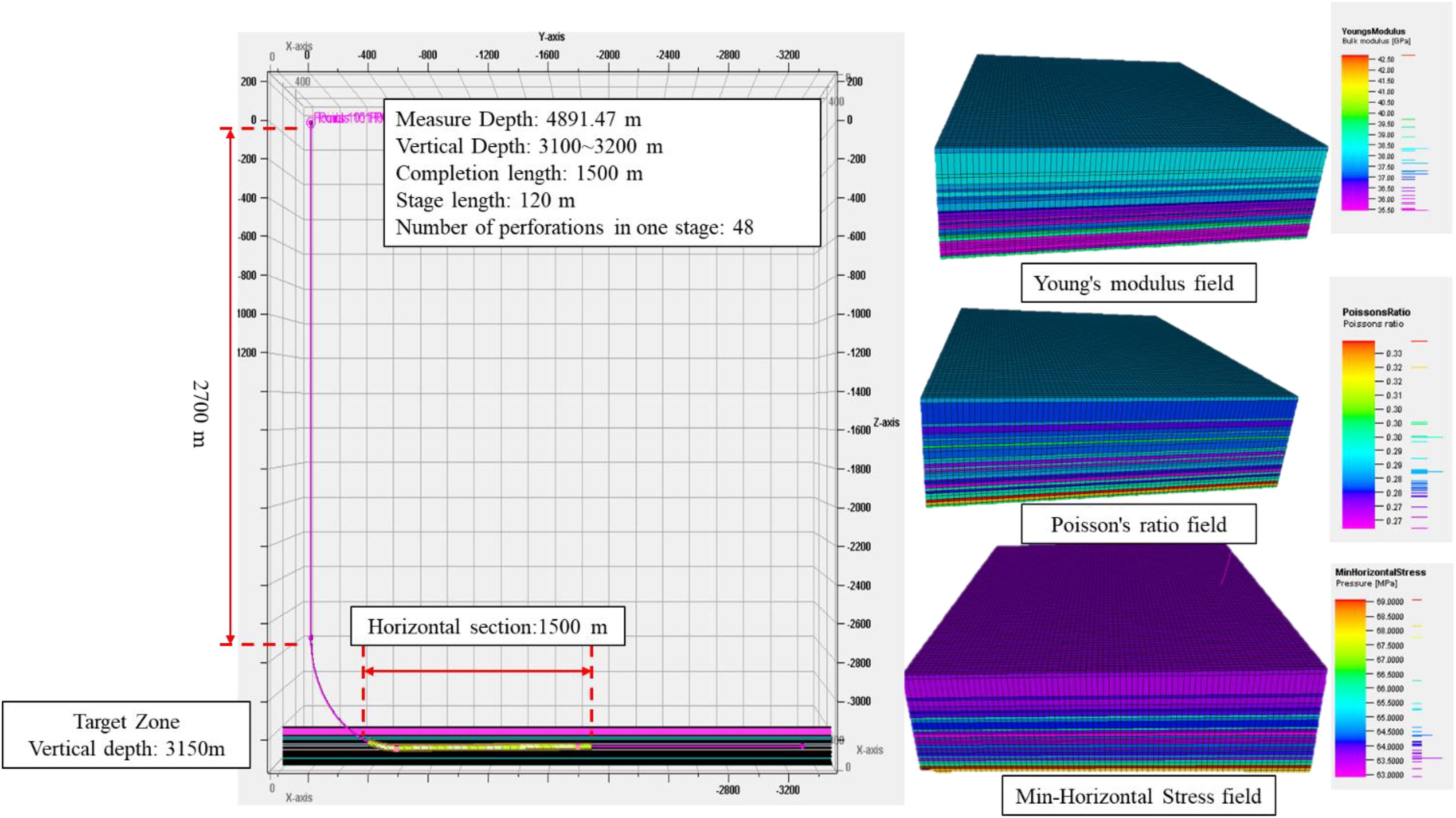
Task: Click the 'Pressure [MPa]' legend subtitle
Action: click(1366, 583)
